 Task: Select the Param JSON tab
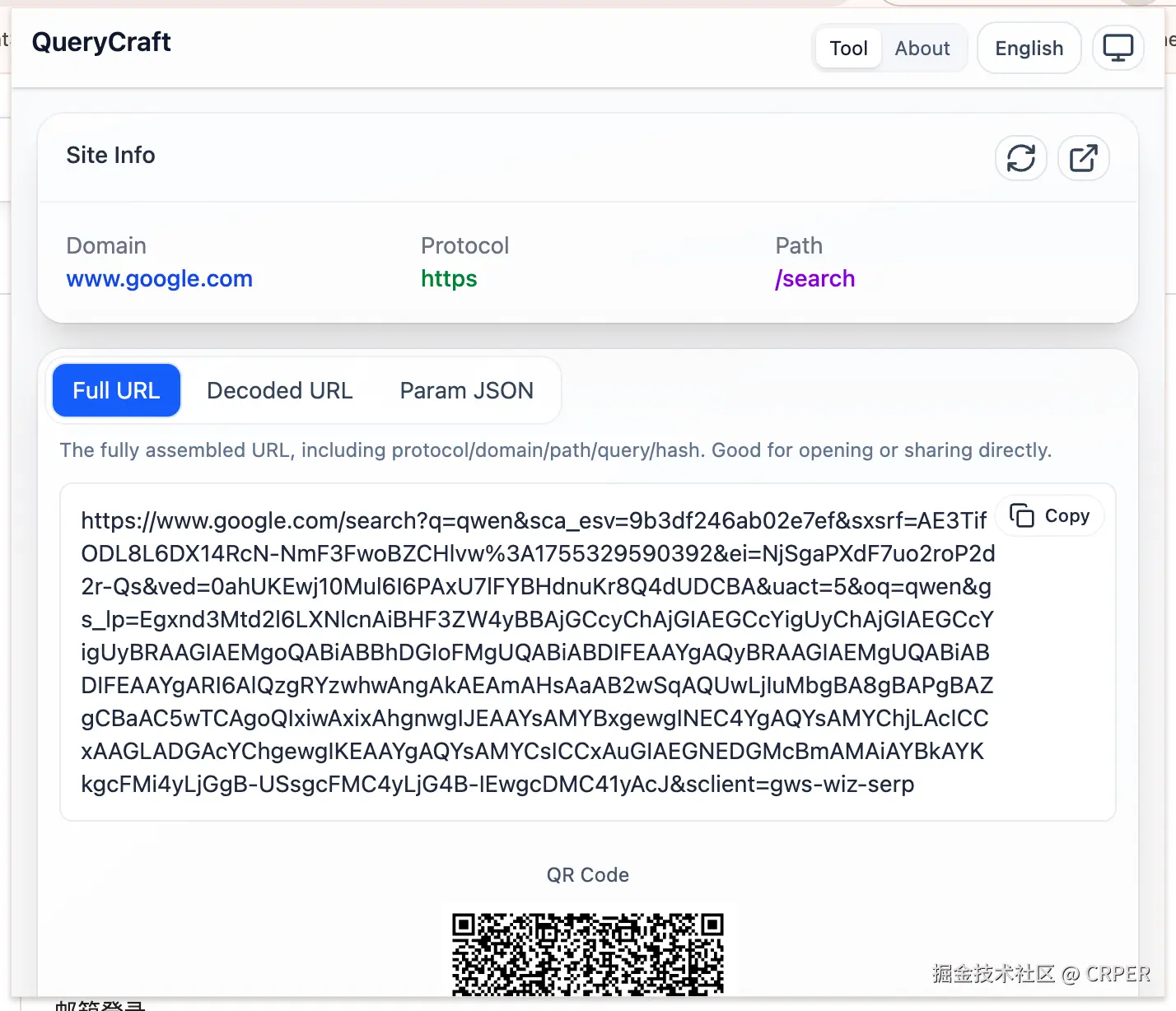466,390
